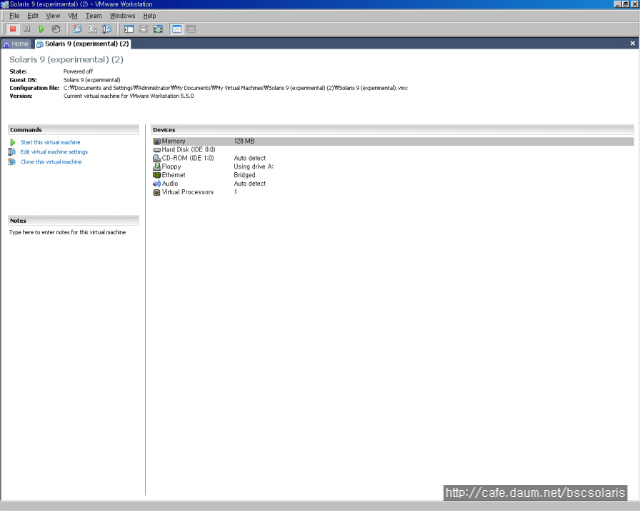Select the Virtual Processors row label
640x511 pixels.
(x=188, y=192)
